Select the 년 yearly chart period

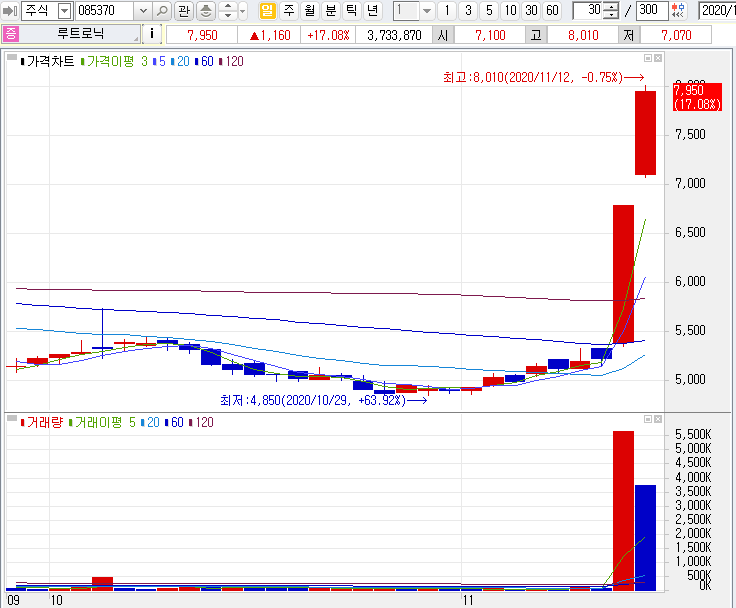tap(373, 10)
